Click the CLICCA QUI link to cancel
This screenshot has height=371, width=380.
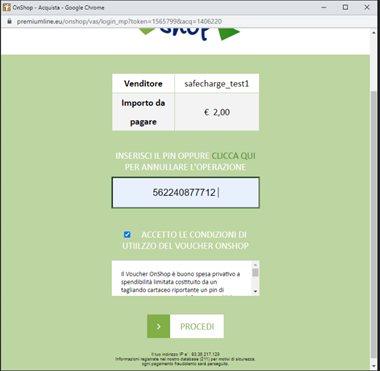(234, 156)
